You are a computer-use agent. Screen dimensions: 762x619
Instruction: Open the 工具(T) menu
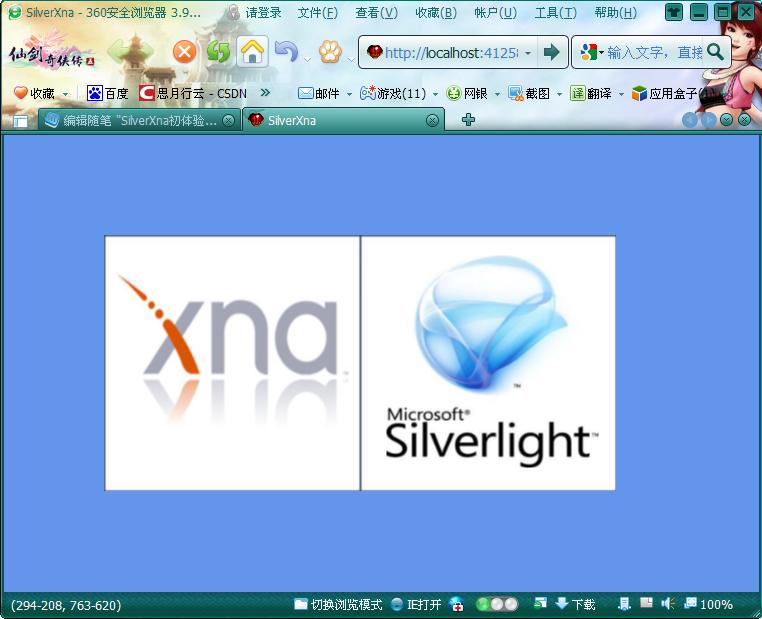(555, 13)
